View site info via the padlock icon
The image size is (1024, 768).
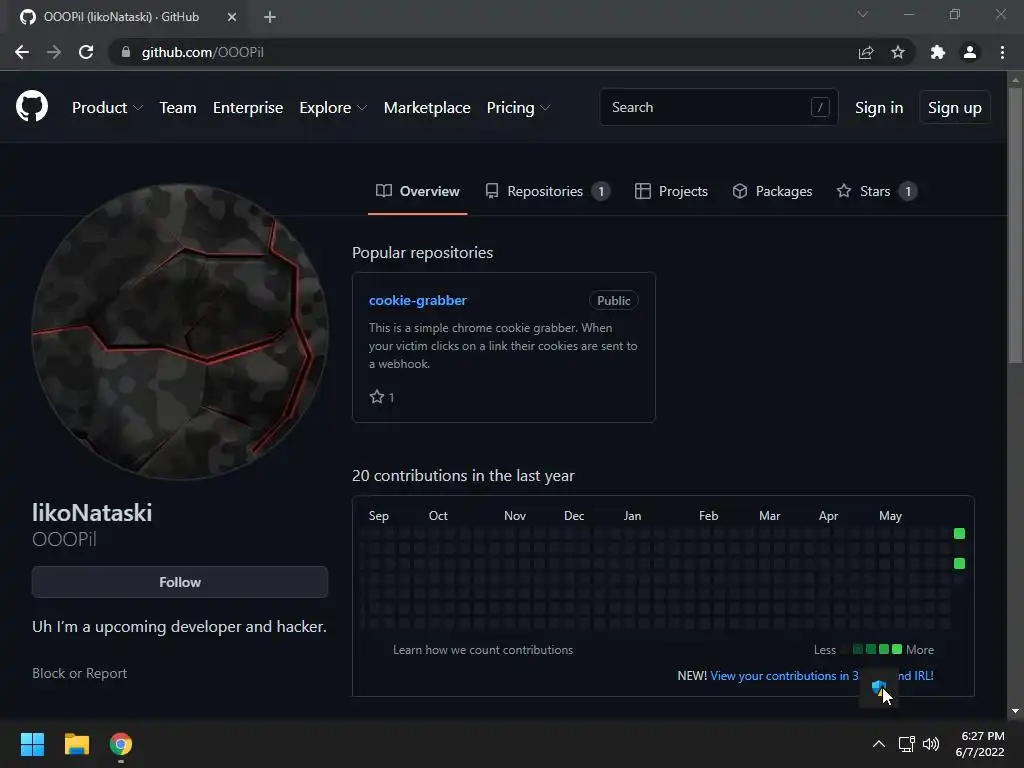pyautogui.click(x=126, y=52)
